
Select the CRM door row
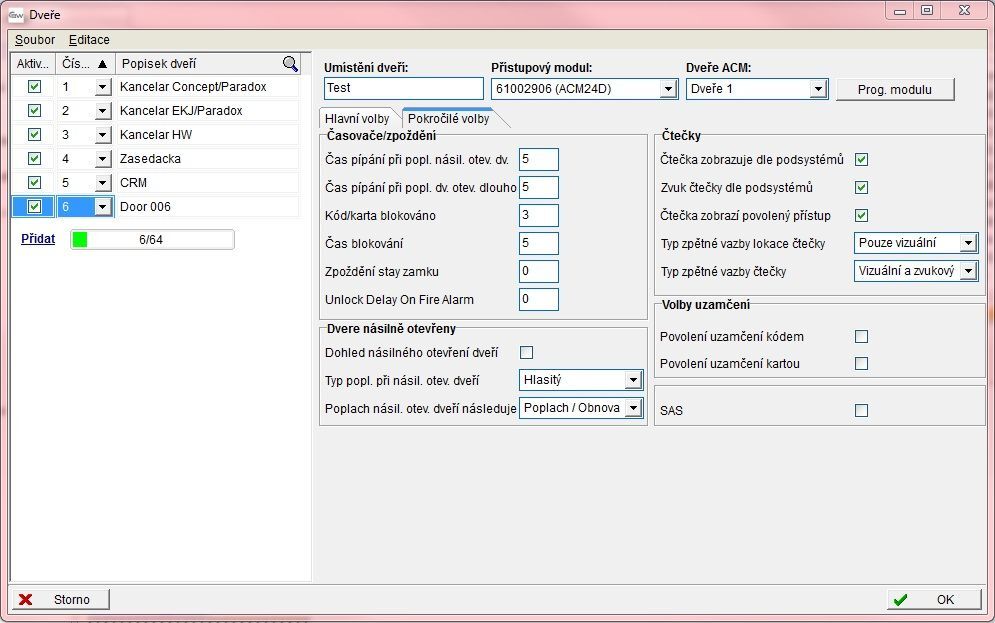point(207,183)
